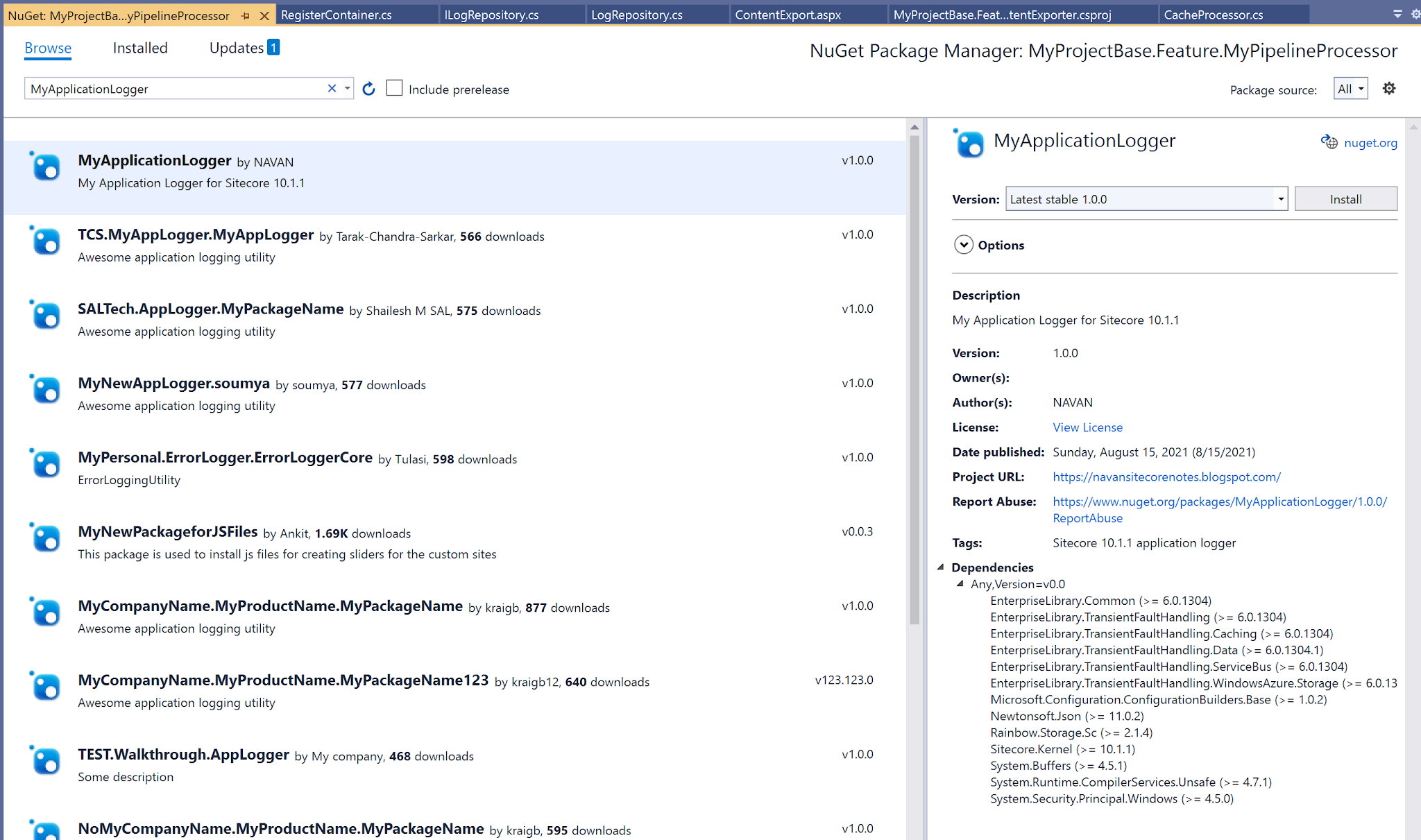The image size is (1421, 840).
Task: Select TEST.Walkthrough.AppLogger package row
Action: coord(454,771)
